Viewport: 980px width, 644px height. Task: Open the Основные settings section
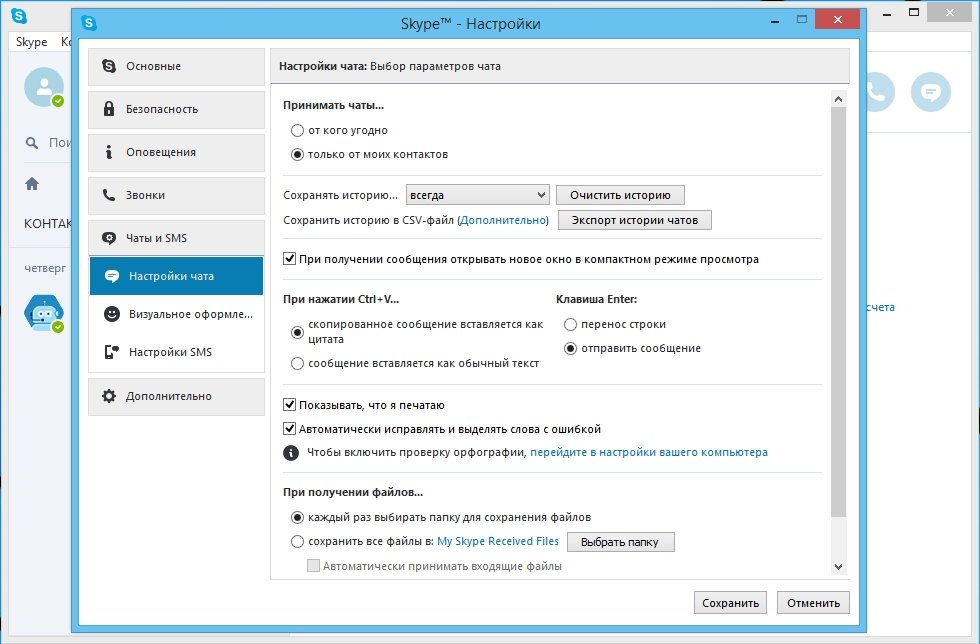(176, 66)
